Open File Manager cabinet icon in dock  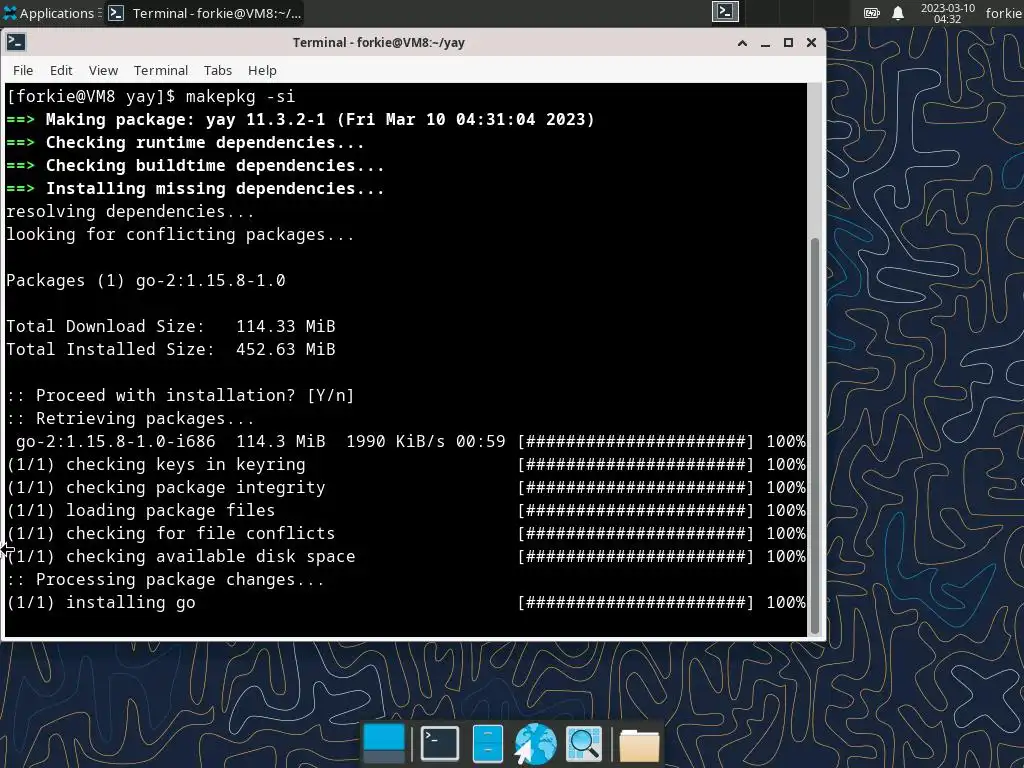click(487, 744)
